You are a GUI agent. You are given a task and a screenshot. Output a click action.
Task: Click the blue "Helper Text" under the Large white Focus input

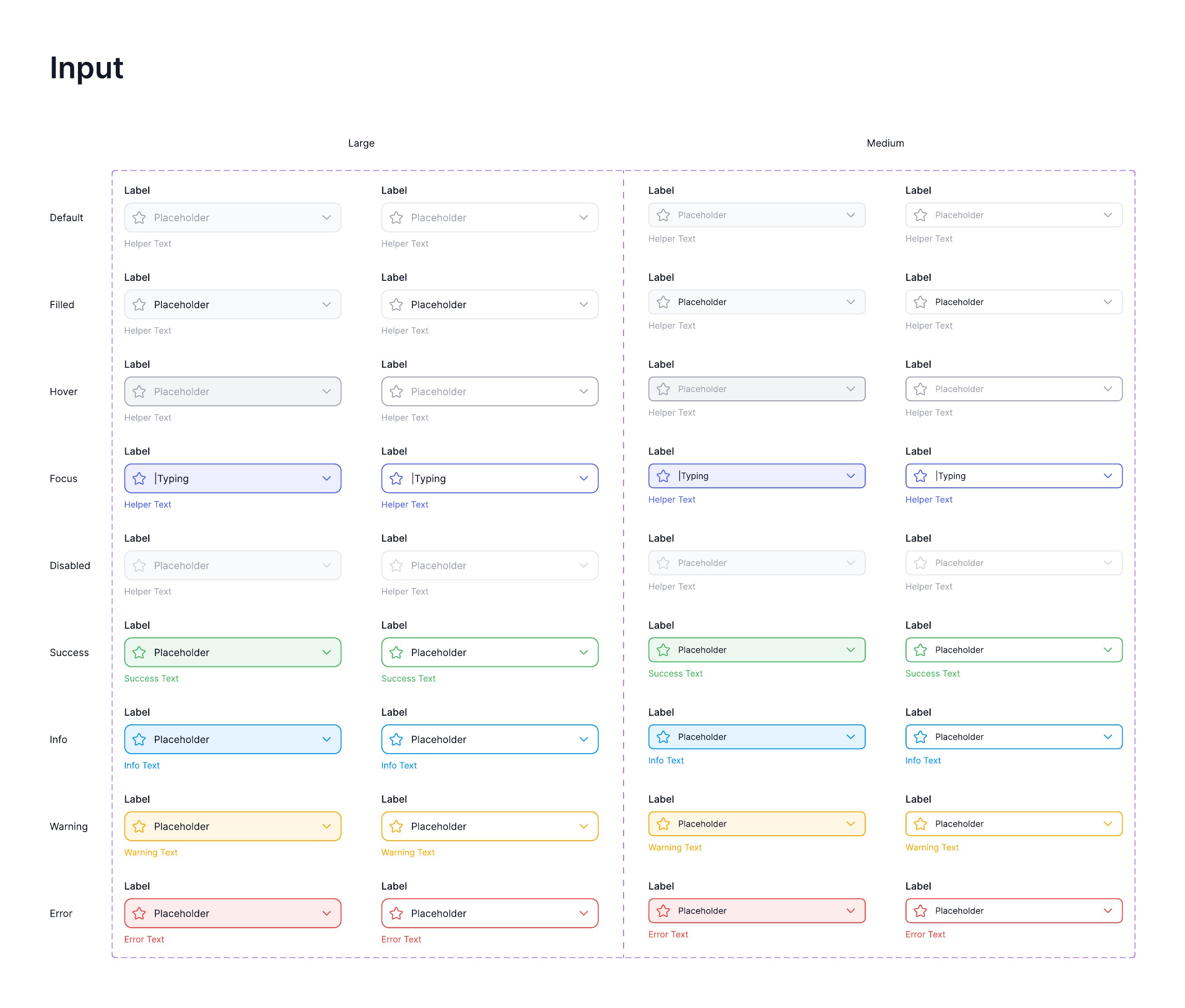[x=405, y=505]
